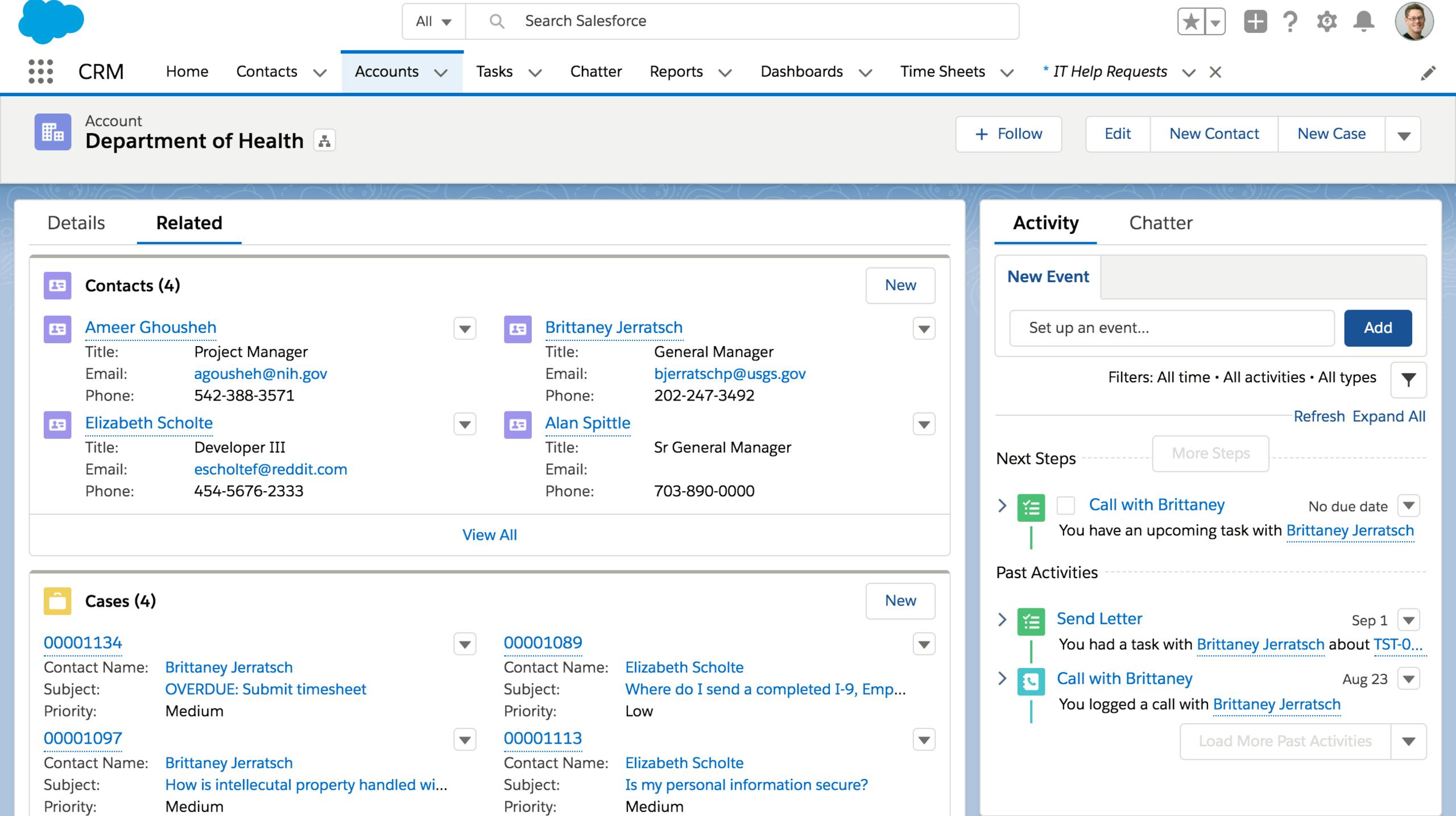The width and height of the screenshot is (1456, 816).
Task: Click the Account building icon
Action: [53, 132]
